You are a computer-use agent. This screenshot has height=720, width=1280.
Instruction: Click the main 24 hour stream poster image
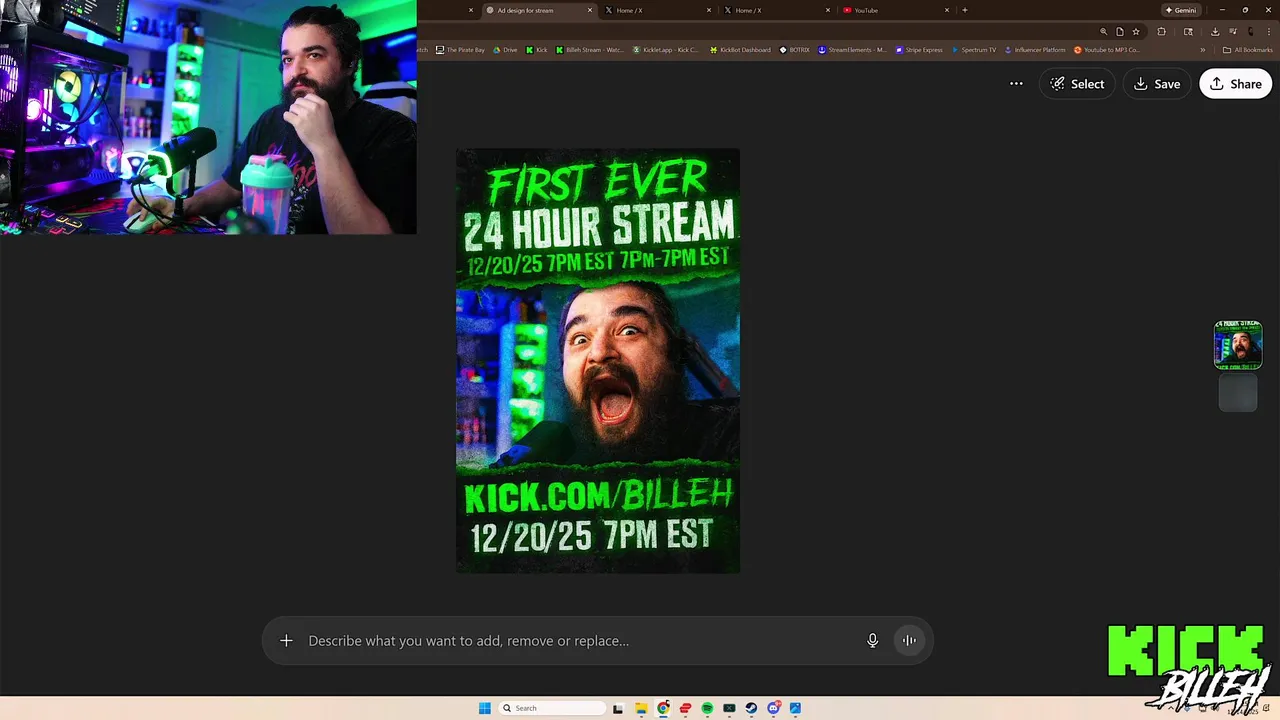point(598,361)
